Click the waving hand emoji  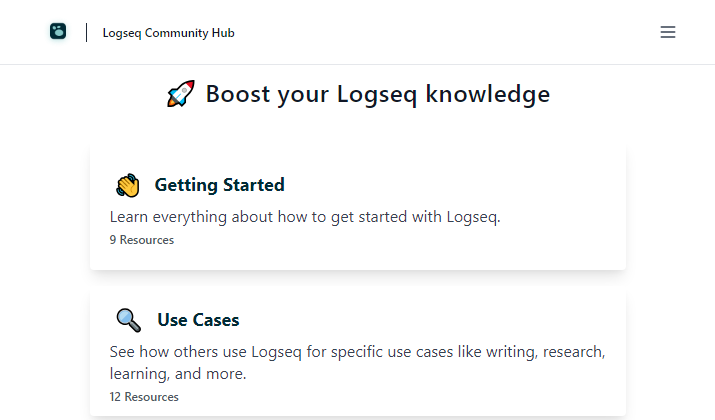pyautogui.click(x=128, y=185)
